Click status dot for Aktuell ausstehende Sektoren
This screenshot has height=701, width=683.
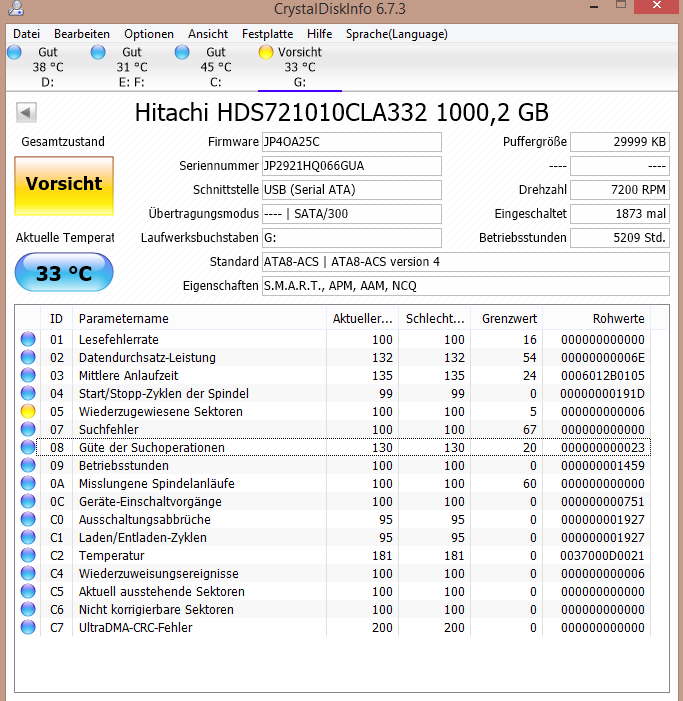[28, 591]
